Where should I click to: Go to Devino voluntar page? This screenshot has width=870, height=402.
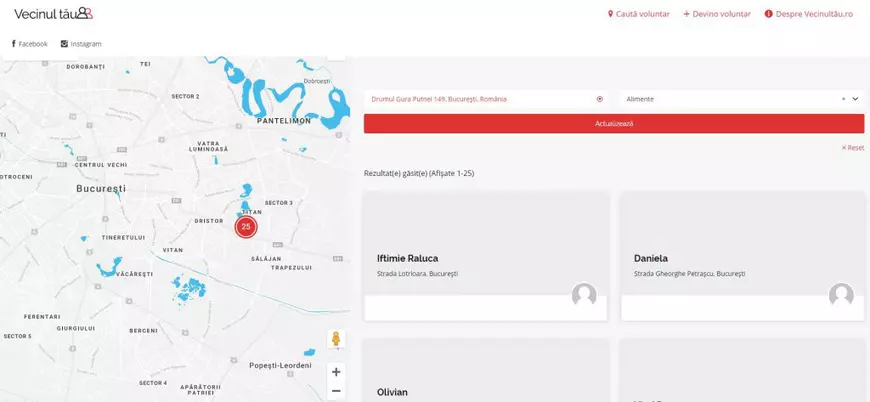pos(717,14)
